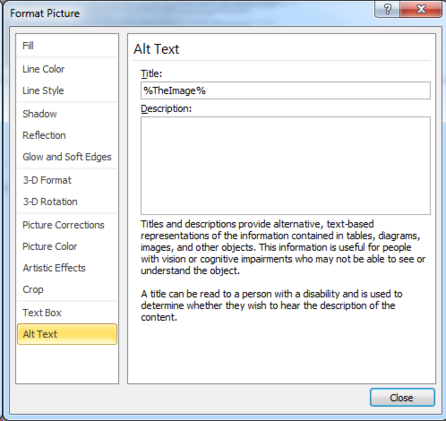Select the highlighted Alt Text item
Screen dimensions: 446x421
(x=67, y=334)
